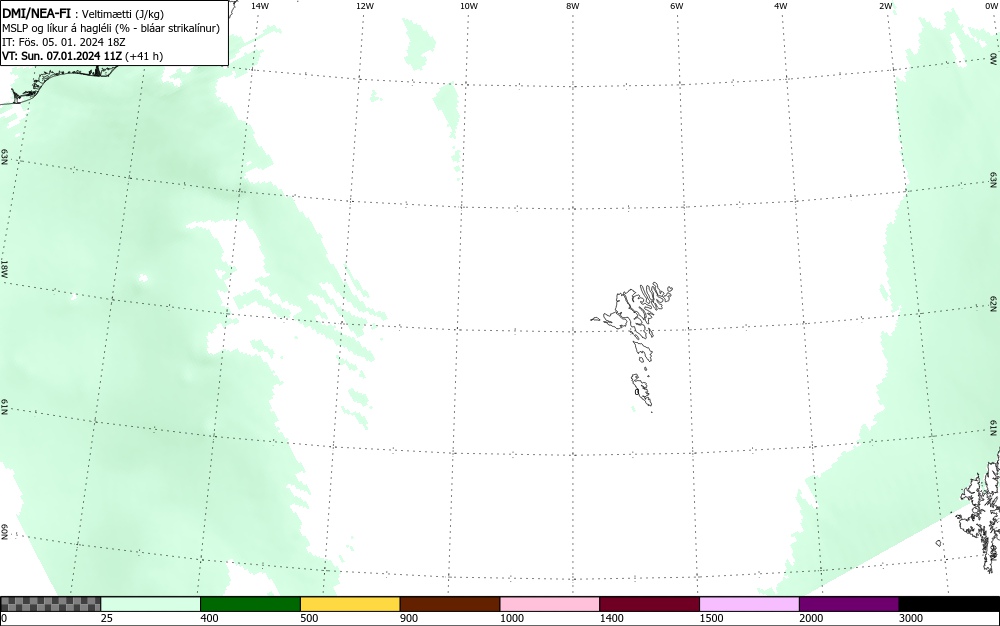Click the DMI/NEA-FI title text
The image size is (1000, 626).
point(36,13)
